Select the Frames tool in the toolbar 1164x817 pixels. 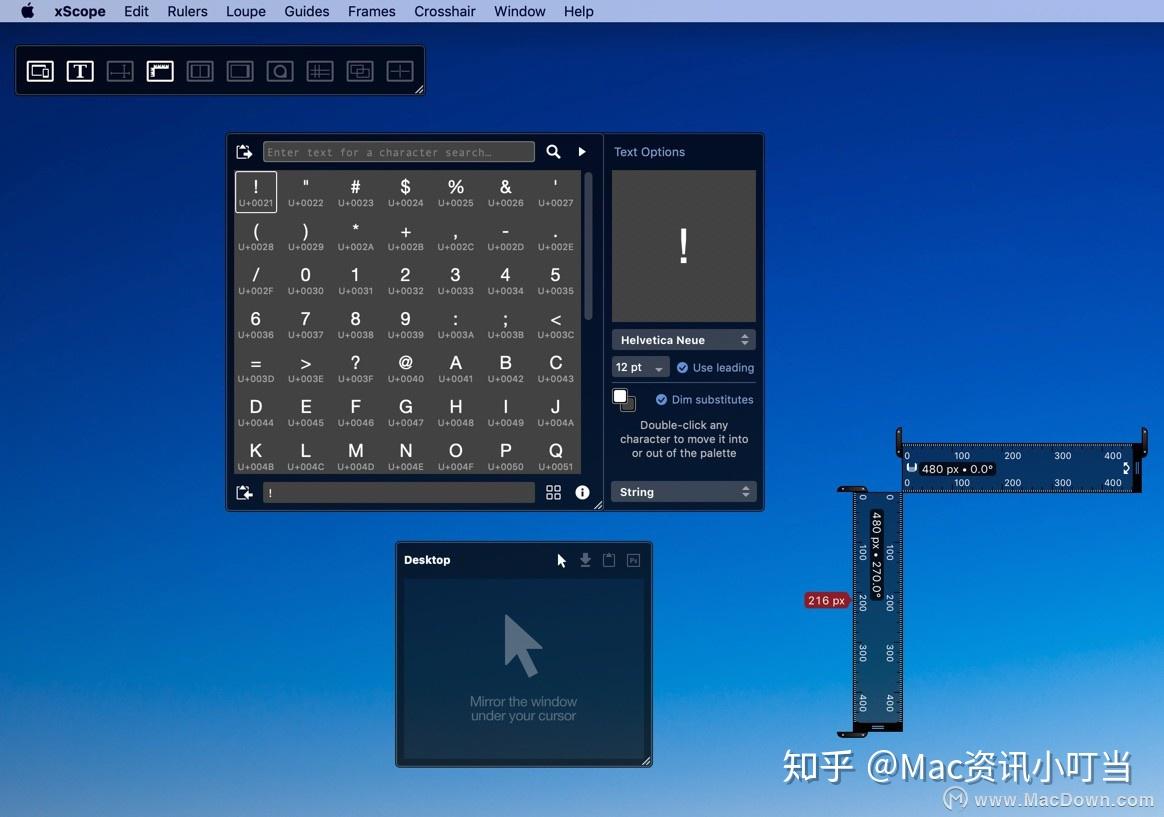pyautogui.click(x=240, y=71)
